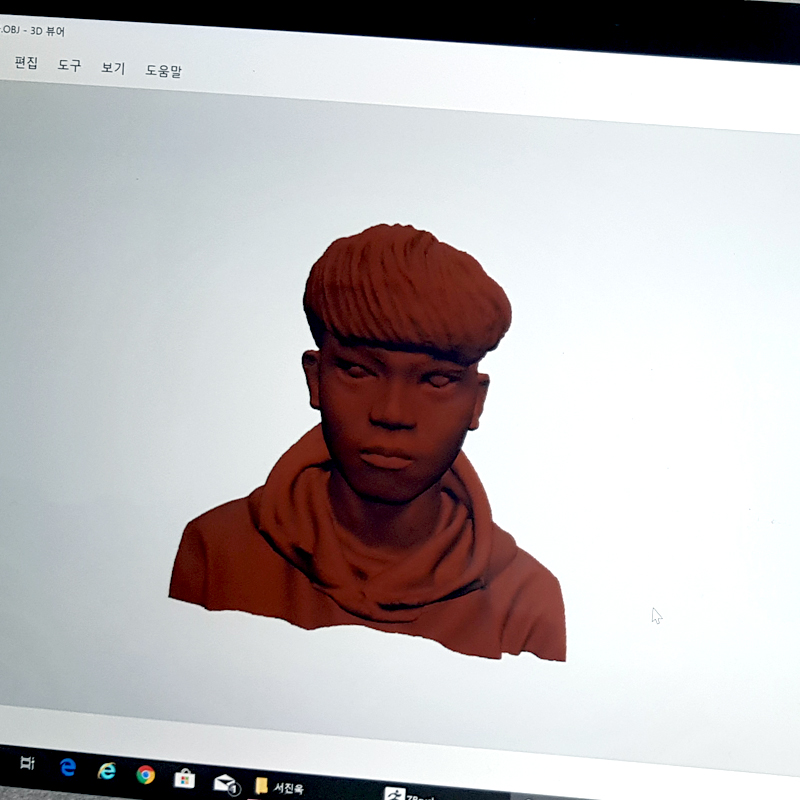Open the 보기 (View) menu
800x800 pixels.
tap(113, 68)
